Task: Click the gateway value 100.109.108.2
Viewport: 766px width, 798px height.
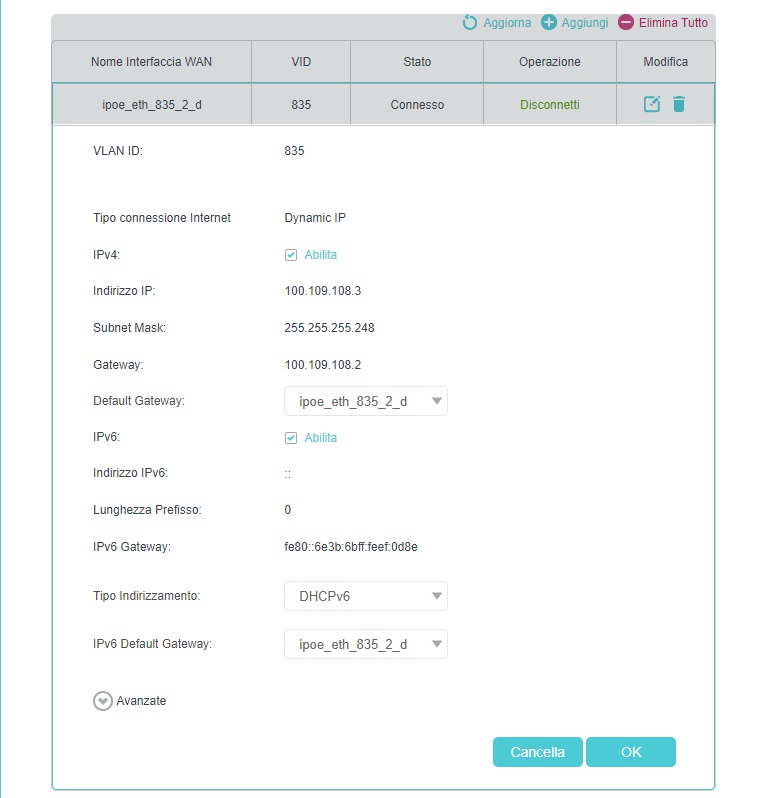Action: (323, 365)
